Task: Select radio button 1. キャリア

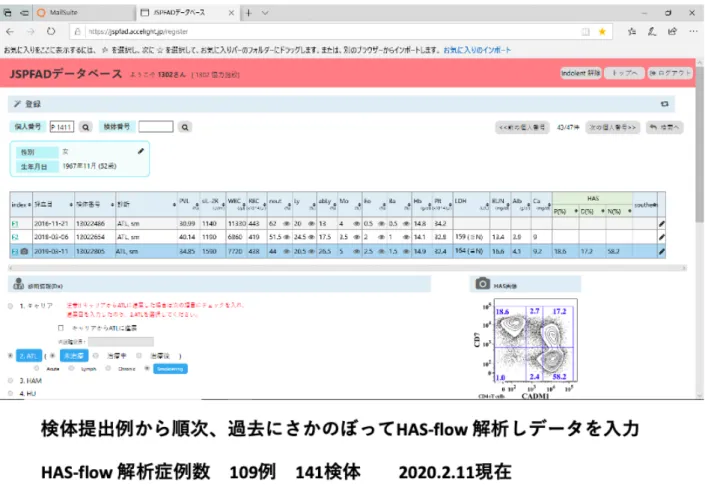Action: click(x=10, y=306)
